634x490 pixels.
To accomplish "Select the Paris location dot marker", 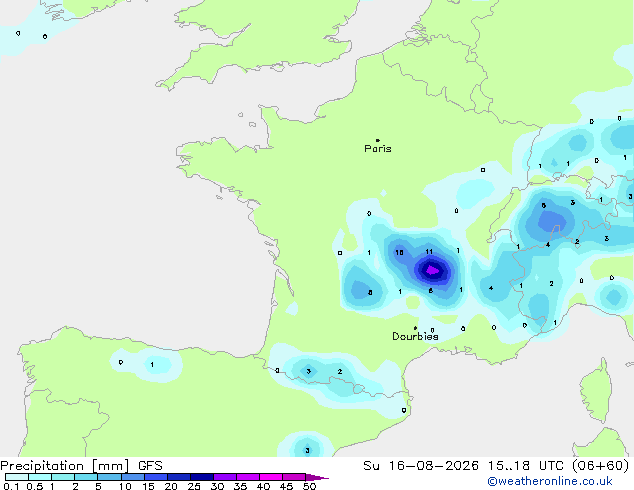I will pyautogui.click(x=378, y=140).
